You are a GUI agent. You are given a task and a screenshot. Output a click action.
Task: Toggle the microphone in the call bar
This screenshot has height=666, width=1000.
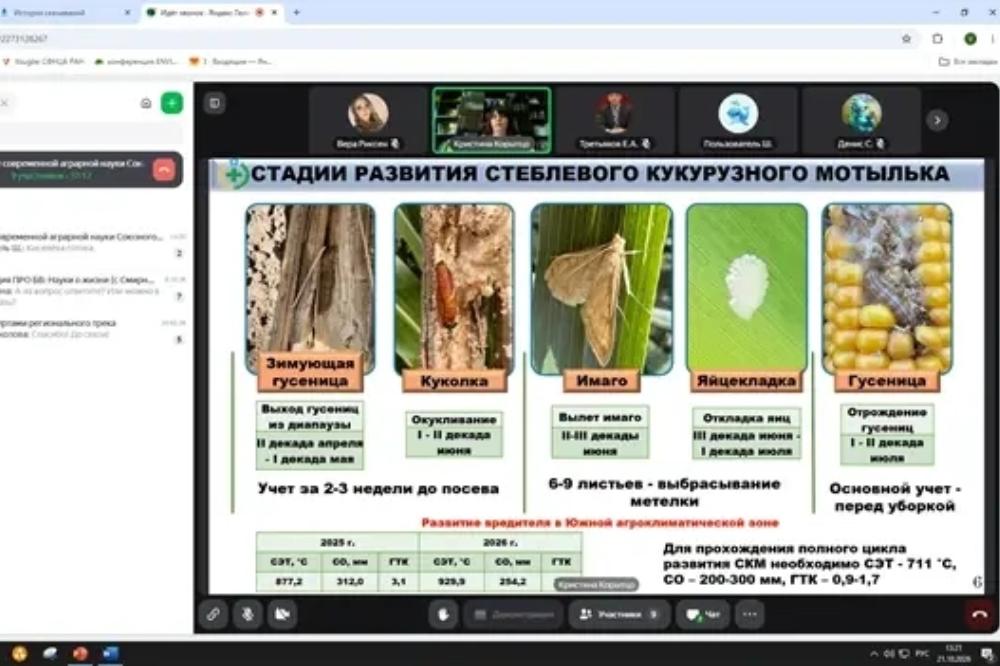(247, 614)
